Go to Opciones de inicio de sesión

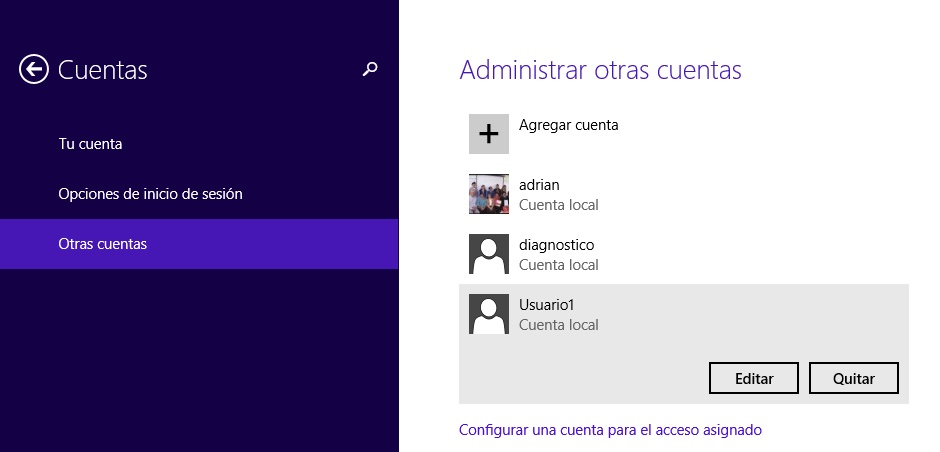[150, 194]
